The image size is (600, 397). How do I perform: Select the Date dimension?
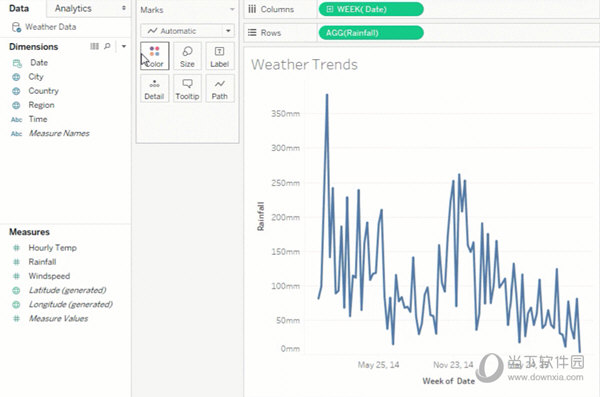pos(39,63)
